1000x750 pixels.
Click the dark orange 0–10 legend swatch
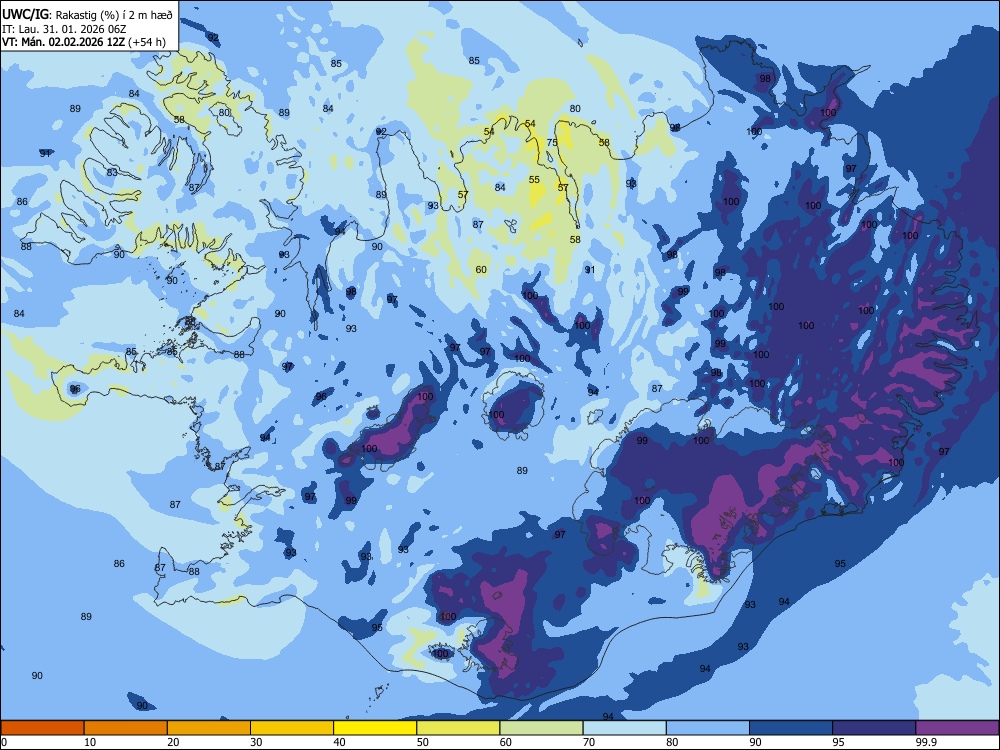coord(42,728)
